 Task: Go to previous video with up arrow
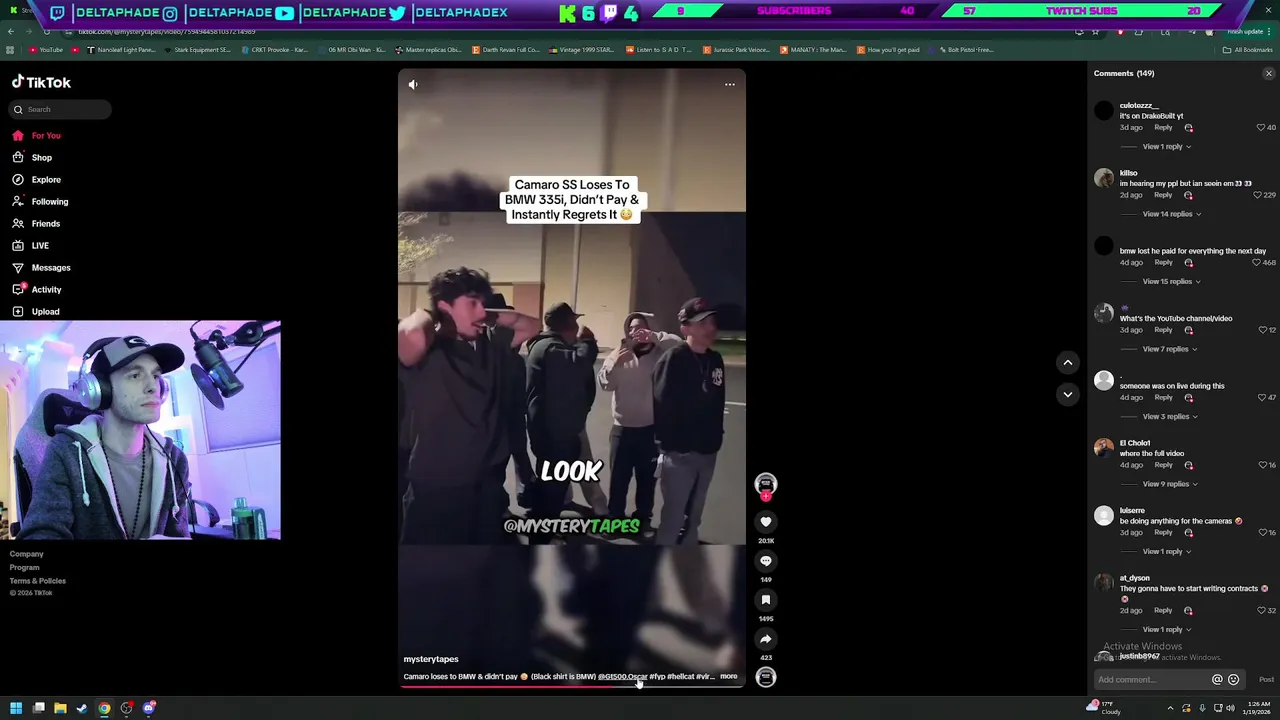(1068, 363)
